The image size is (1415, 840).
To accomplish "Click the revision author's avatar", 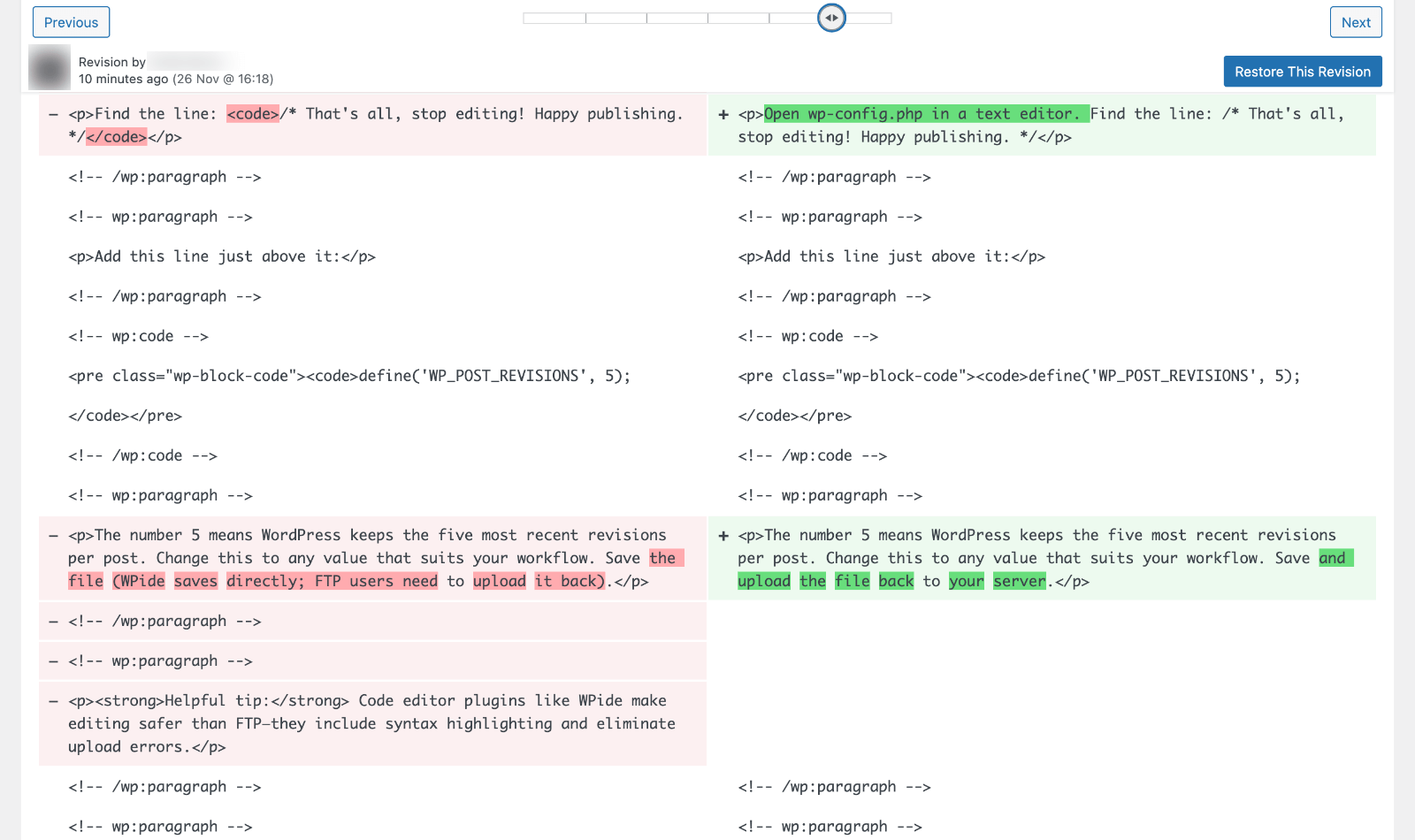I will tap(50, 68).
